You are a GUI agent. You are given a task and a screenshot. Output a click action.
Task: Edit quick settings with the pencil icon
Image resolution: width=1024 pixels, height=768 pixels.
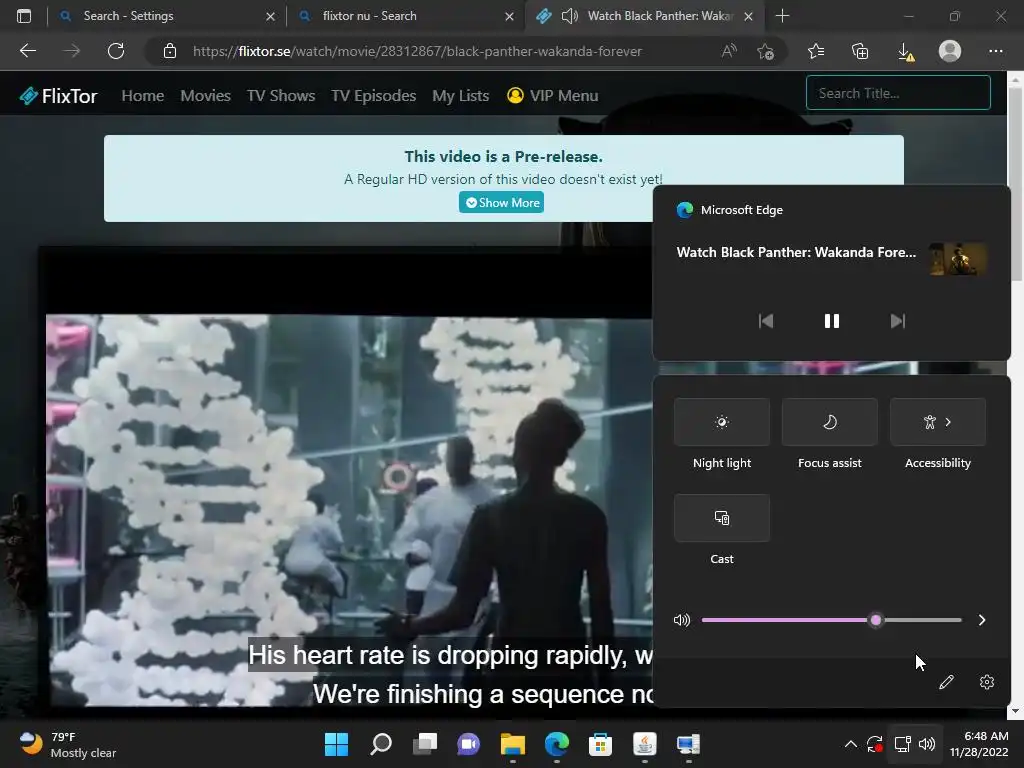pyautogui.click(x=946, y=682)
